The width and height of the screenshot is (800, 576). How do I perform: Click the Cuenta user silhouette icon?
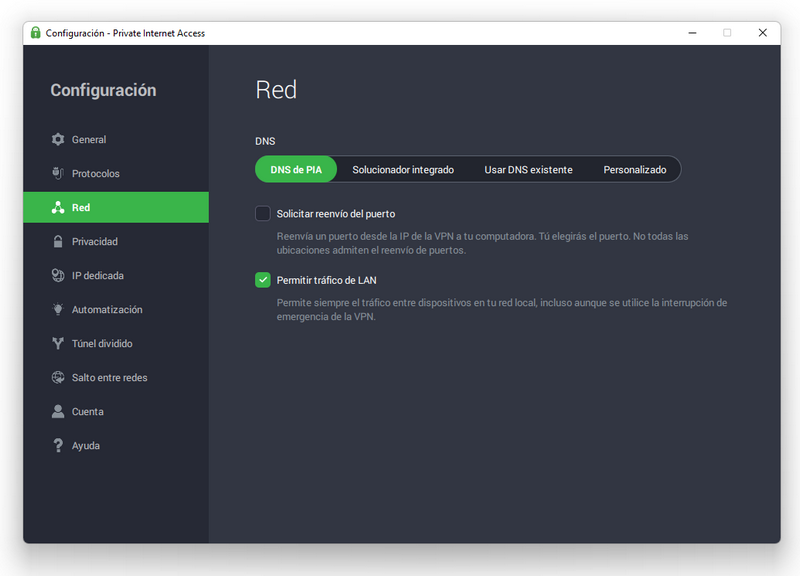tap(58, 412)
